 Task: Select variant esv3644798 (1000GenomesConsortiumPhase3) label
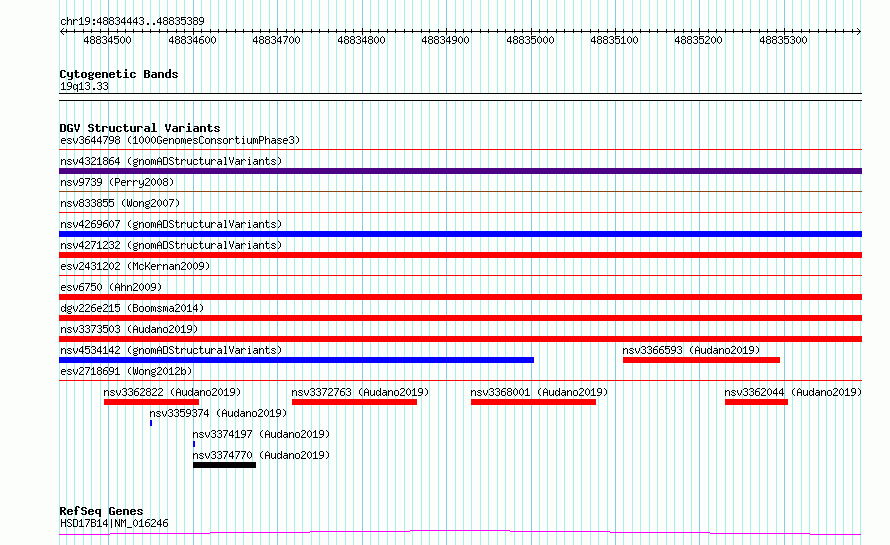(180, 140)
